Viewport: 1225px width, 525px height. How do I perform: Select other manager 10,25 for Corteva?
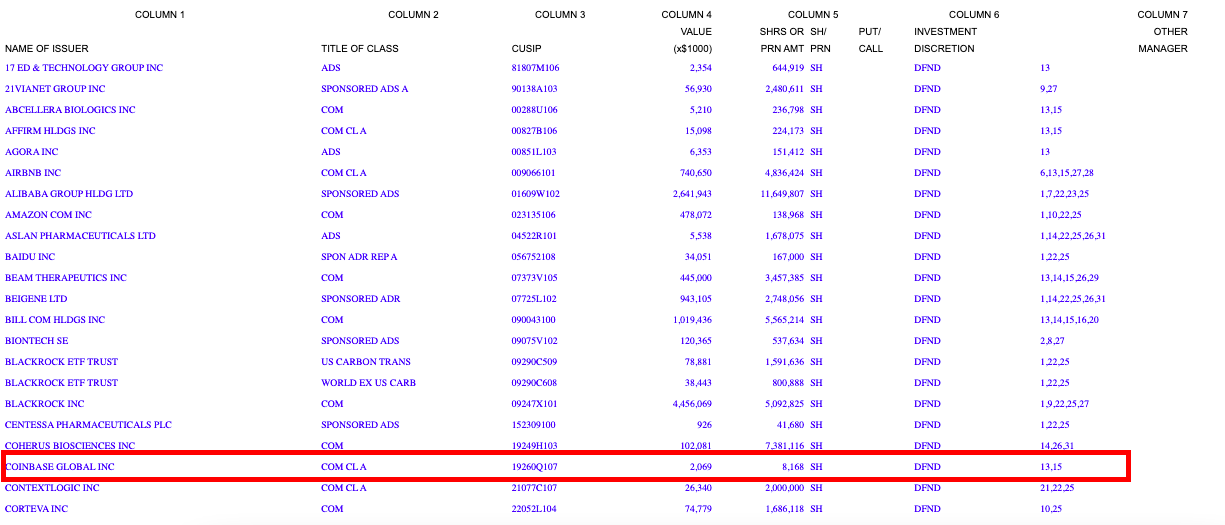coord(1051,509)
